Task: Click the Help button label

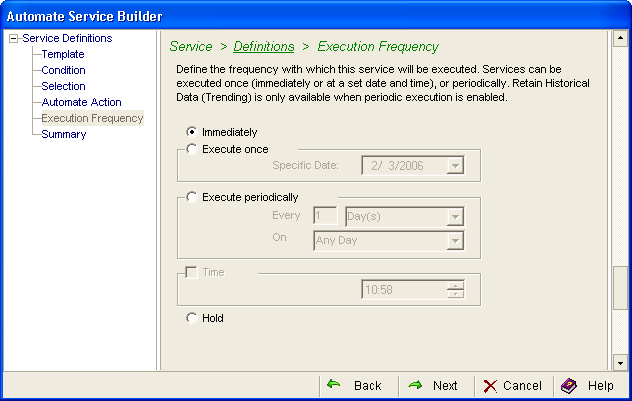Action: [x=601, y=386]
